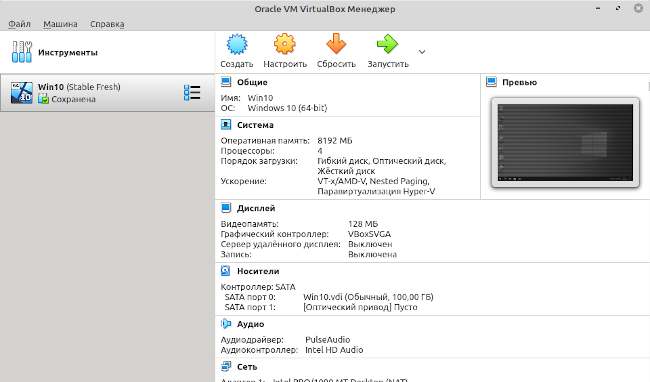Click the Сбросить orange down-arrow icon
Viewport: 650px width, 382px height.
click(336, 44)
